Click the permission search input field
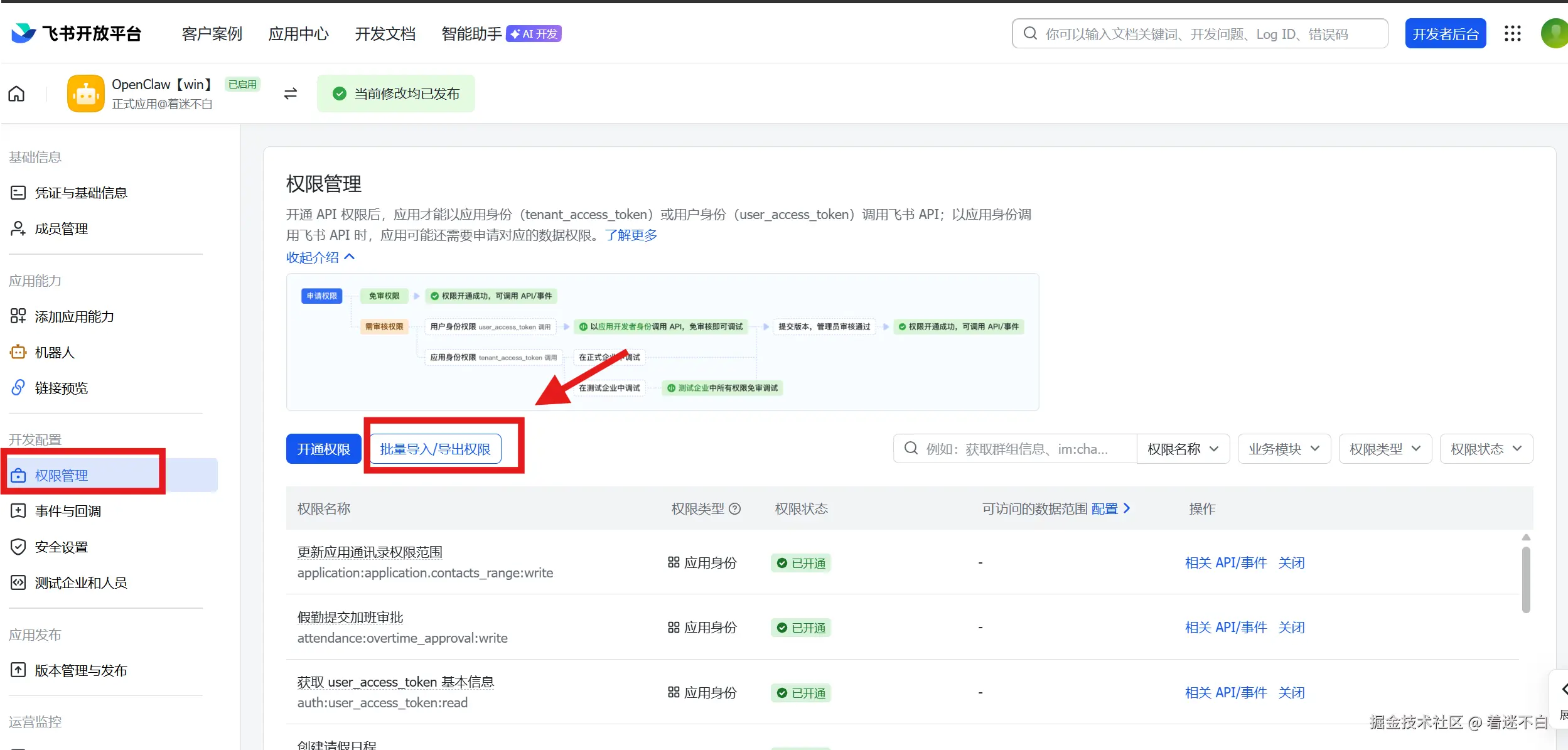Viewport: 1568px width, 750px height. 1017,449
